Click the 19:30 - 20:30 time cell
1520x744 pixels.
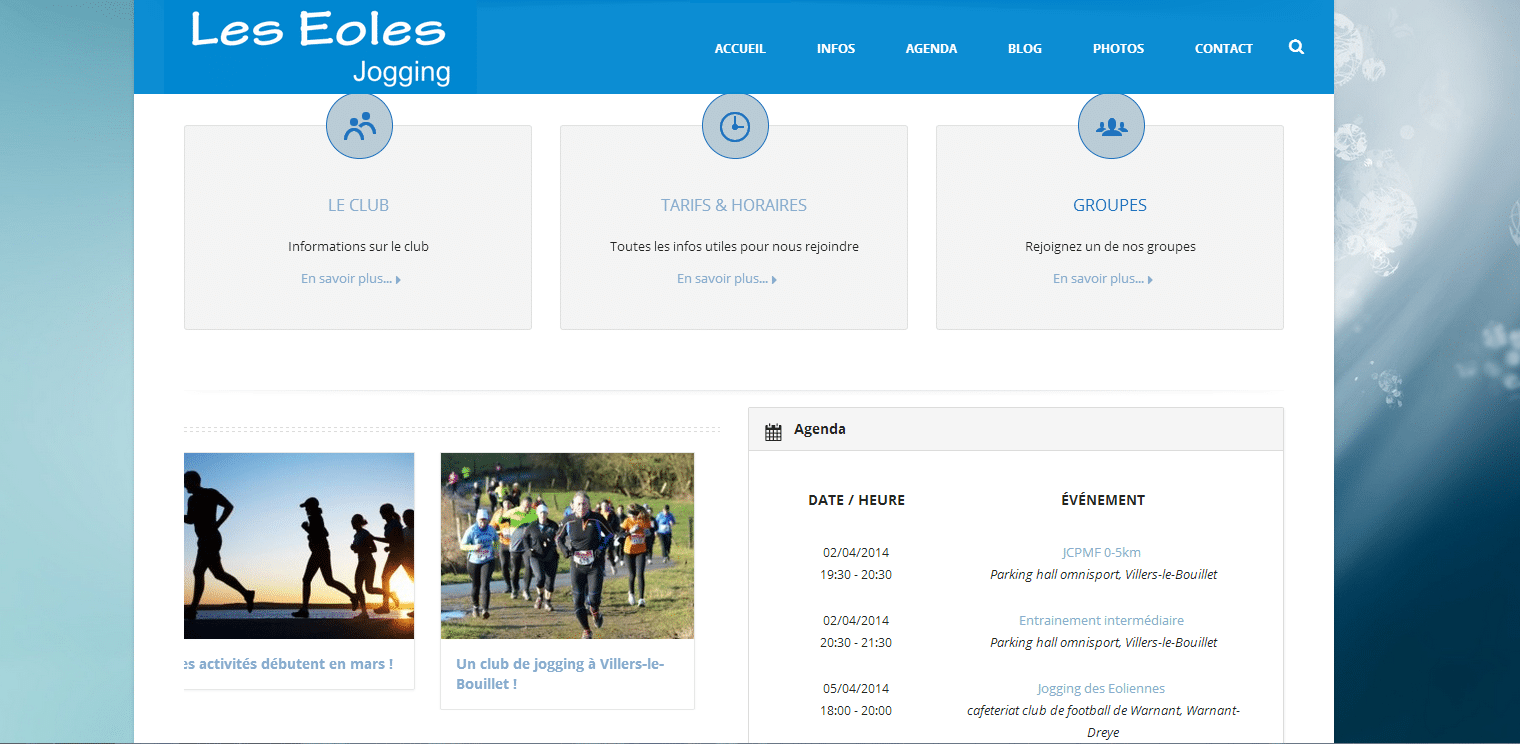click(x=856, y=575)
